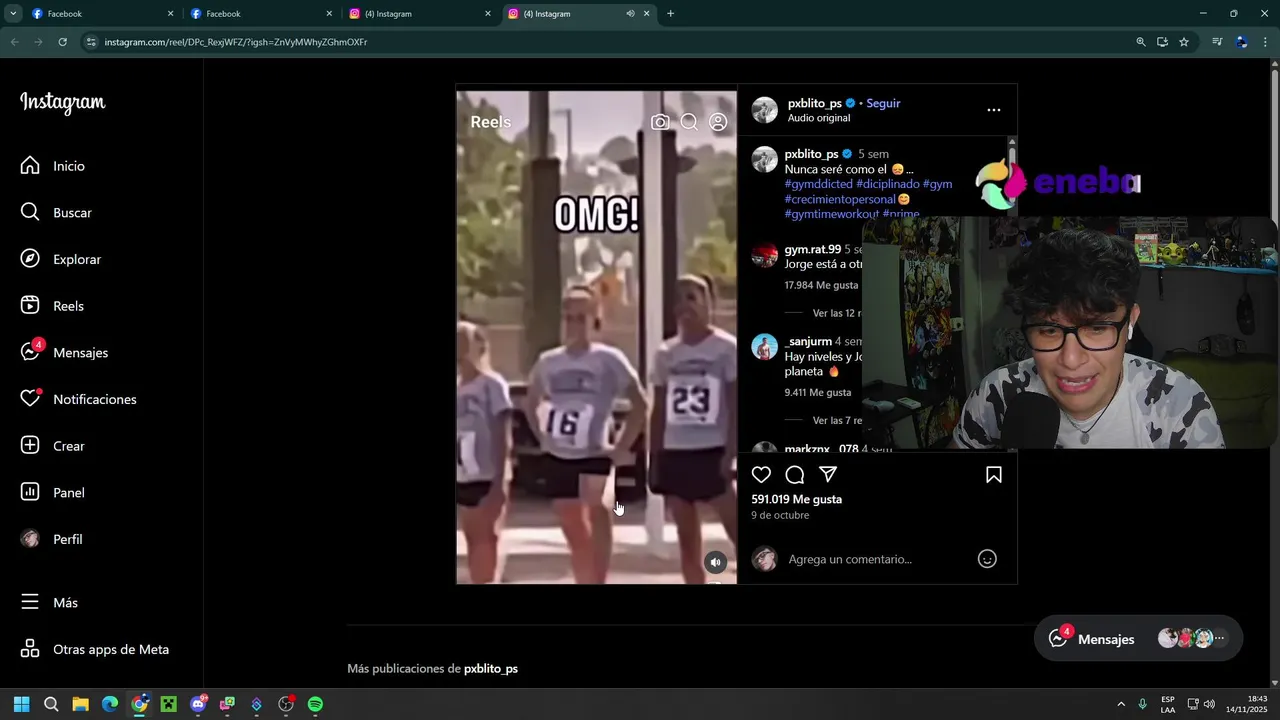The width and height of the screenshot is (1280, 720).
Task: Click the install app icon
Action: pos(1162,42)
